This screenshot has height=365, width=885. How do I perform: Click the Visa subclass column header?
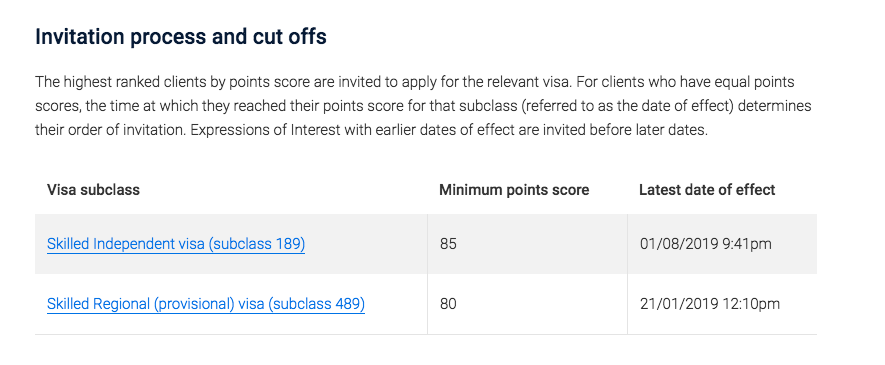tap(93, 190)
